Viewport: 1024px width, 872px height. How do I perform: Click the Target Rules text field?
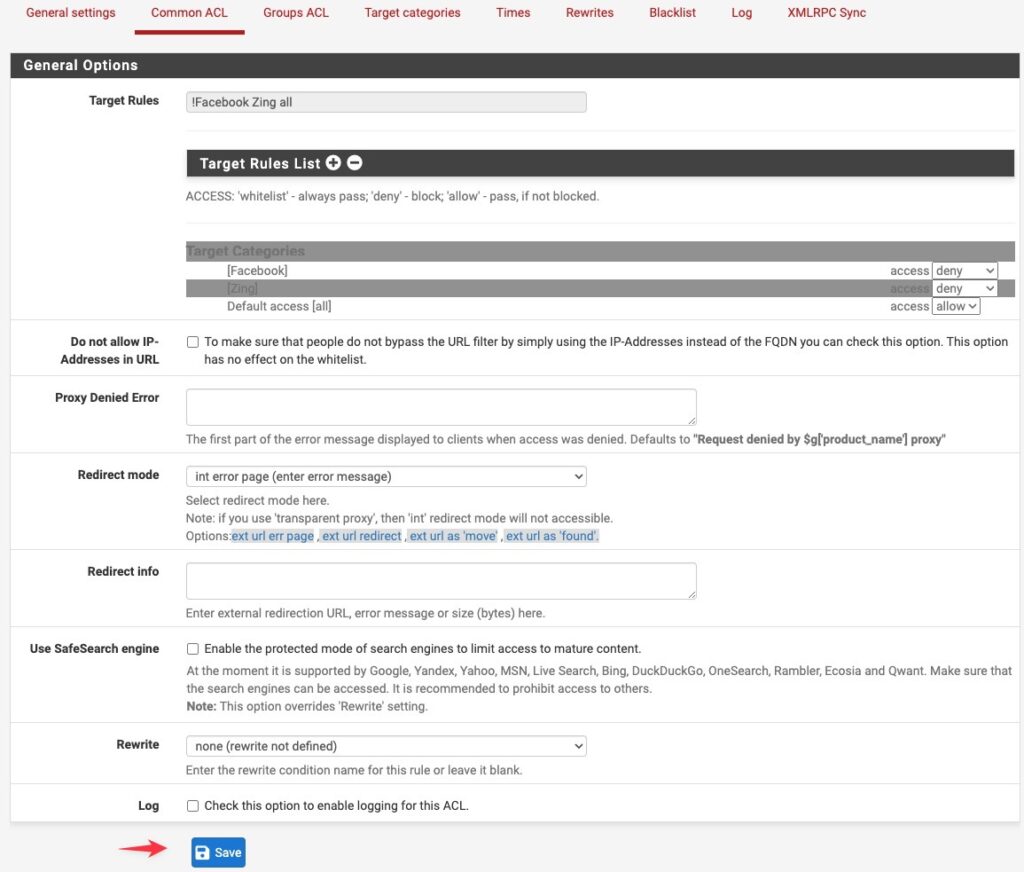click(386, 102)
